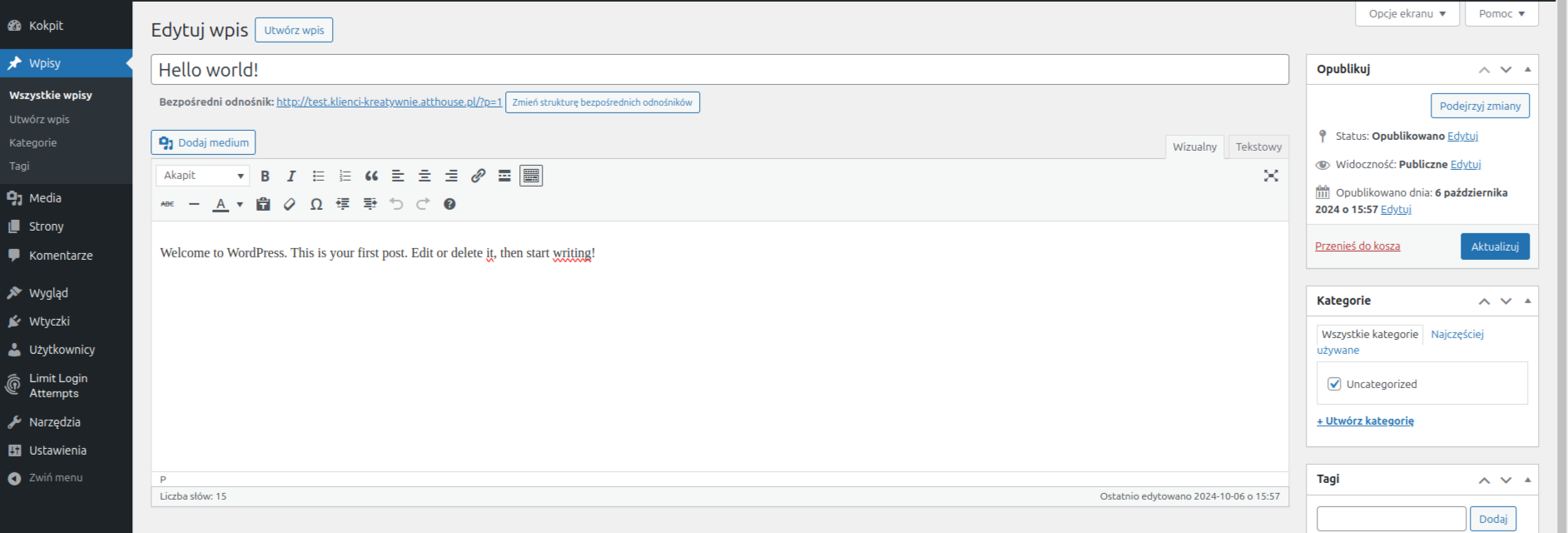Toggle strikethrough formatting
1568x533 pixels.
point(167,204)
